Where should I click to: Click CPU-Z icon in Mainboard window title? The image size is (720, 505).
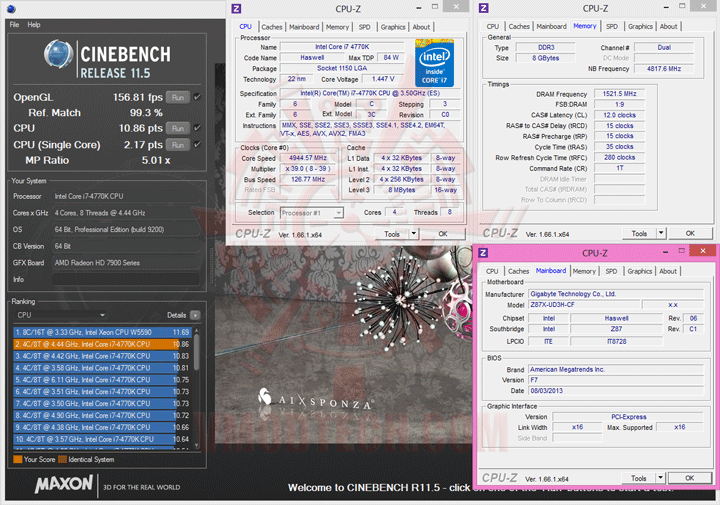(x=483, y=252)
